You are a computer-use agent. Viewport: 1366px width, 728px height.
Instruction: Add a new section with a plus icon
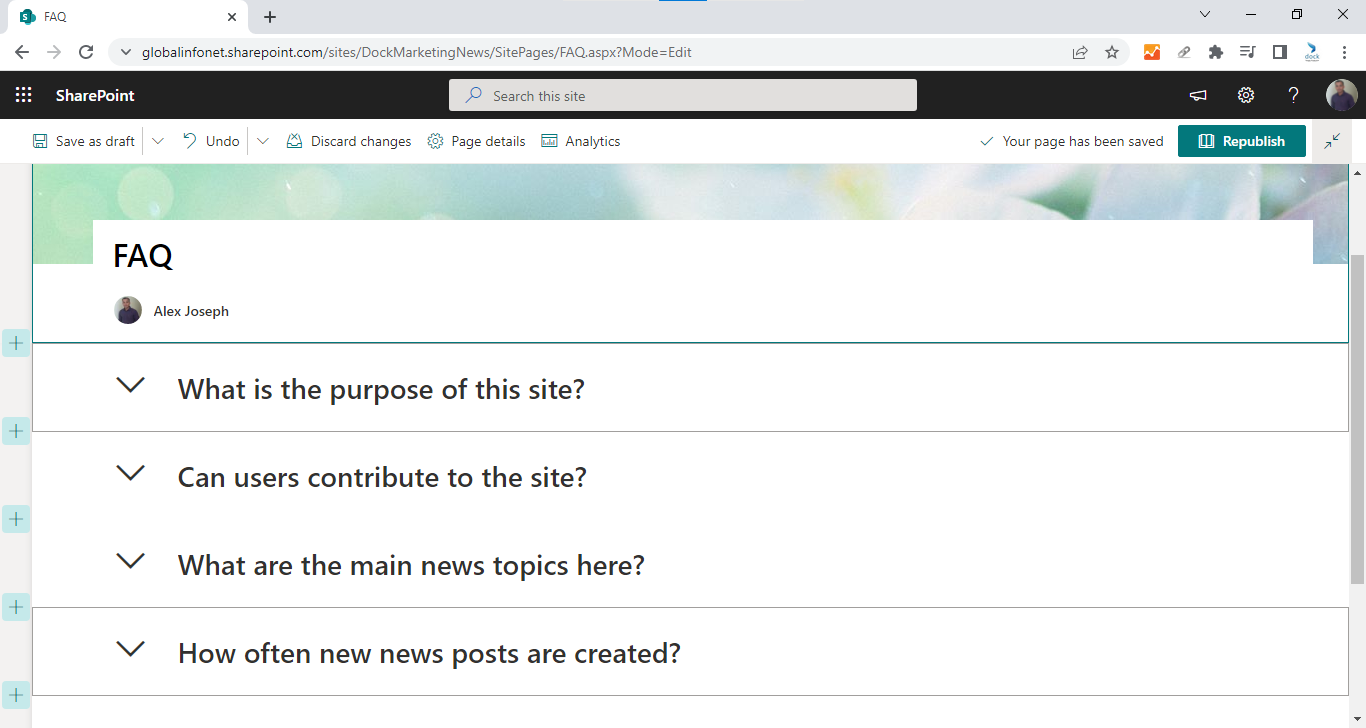point(15,343)
